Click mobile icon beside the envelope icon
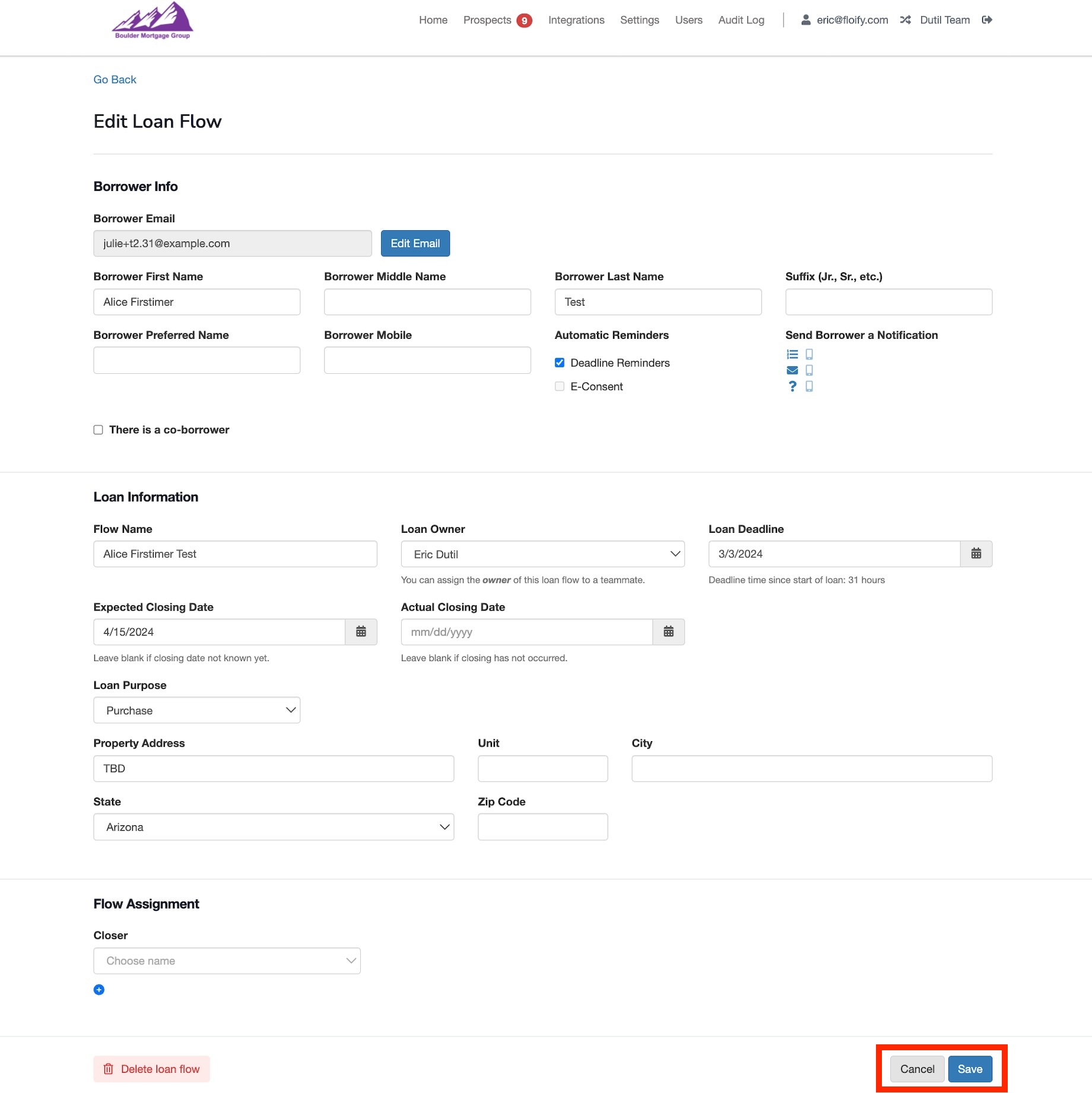This screenshot has height=1093, width=1092. click(809, 370)
